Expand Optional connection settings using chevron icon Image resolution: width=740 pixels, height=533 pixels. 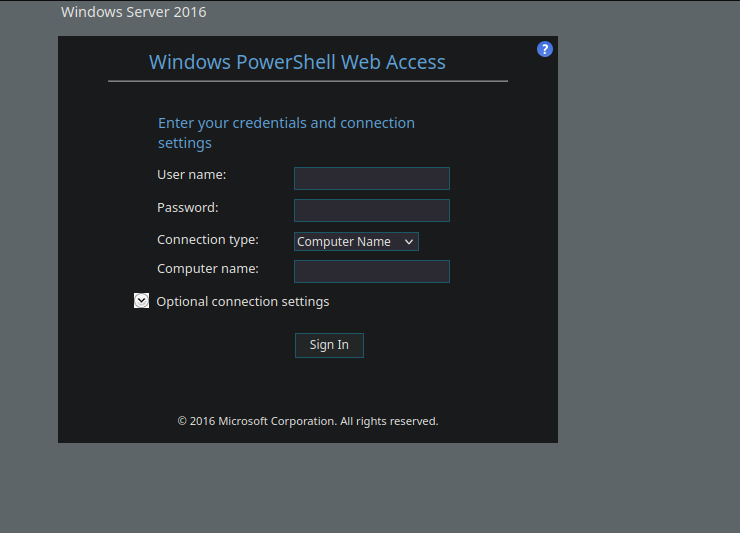click(x=142, y=301)
